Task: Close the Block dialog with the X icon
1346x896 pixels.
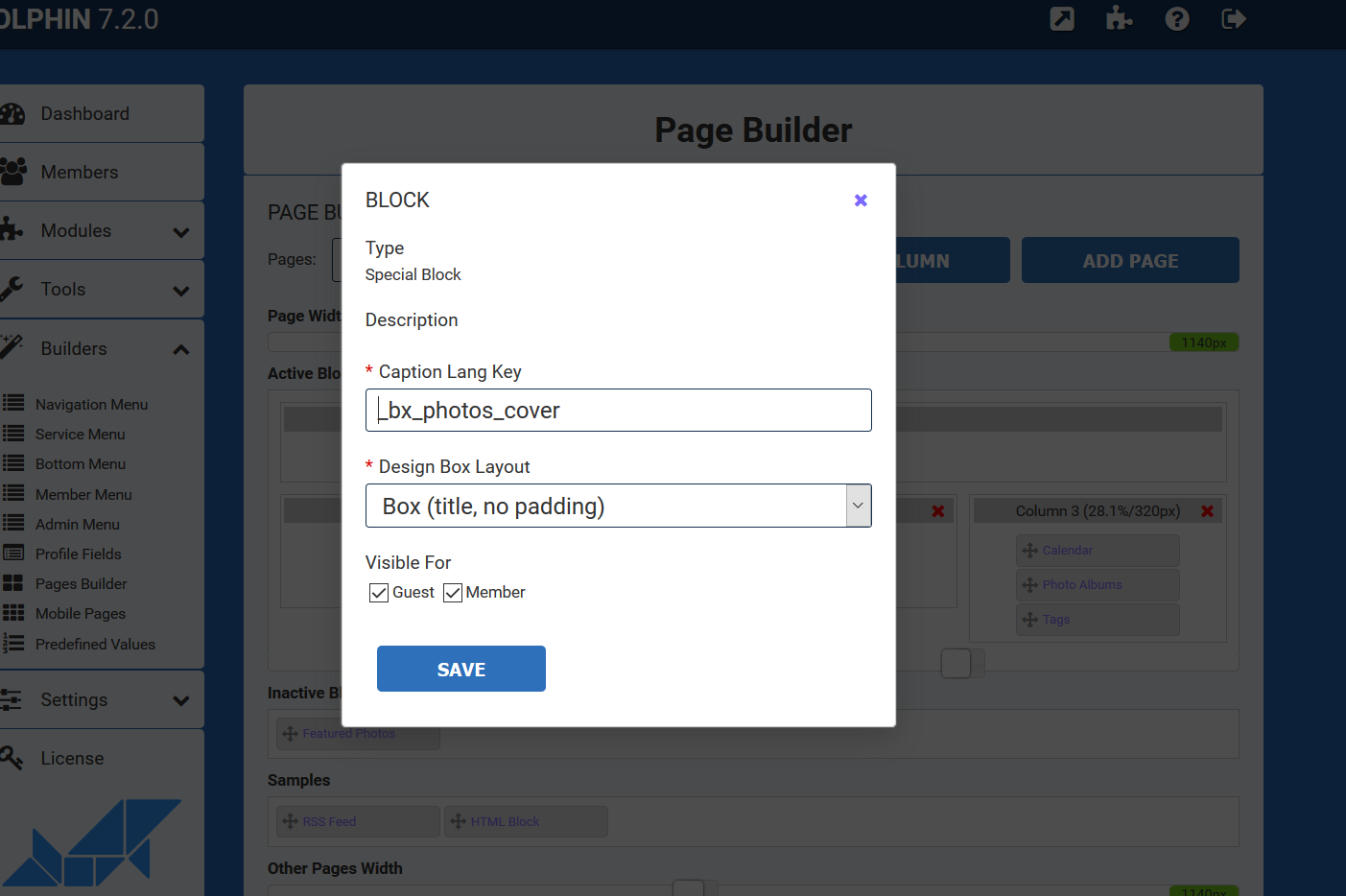Action: pyautogui.click(x=861, y=200)
